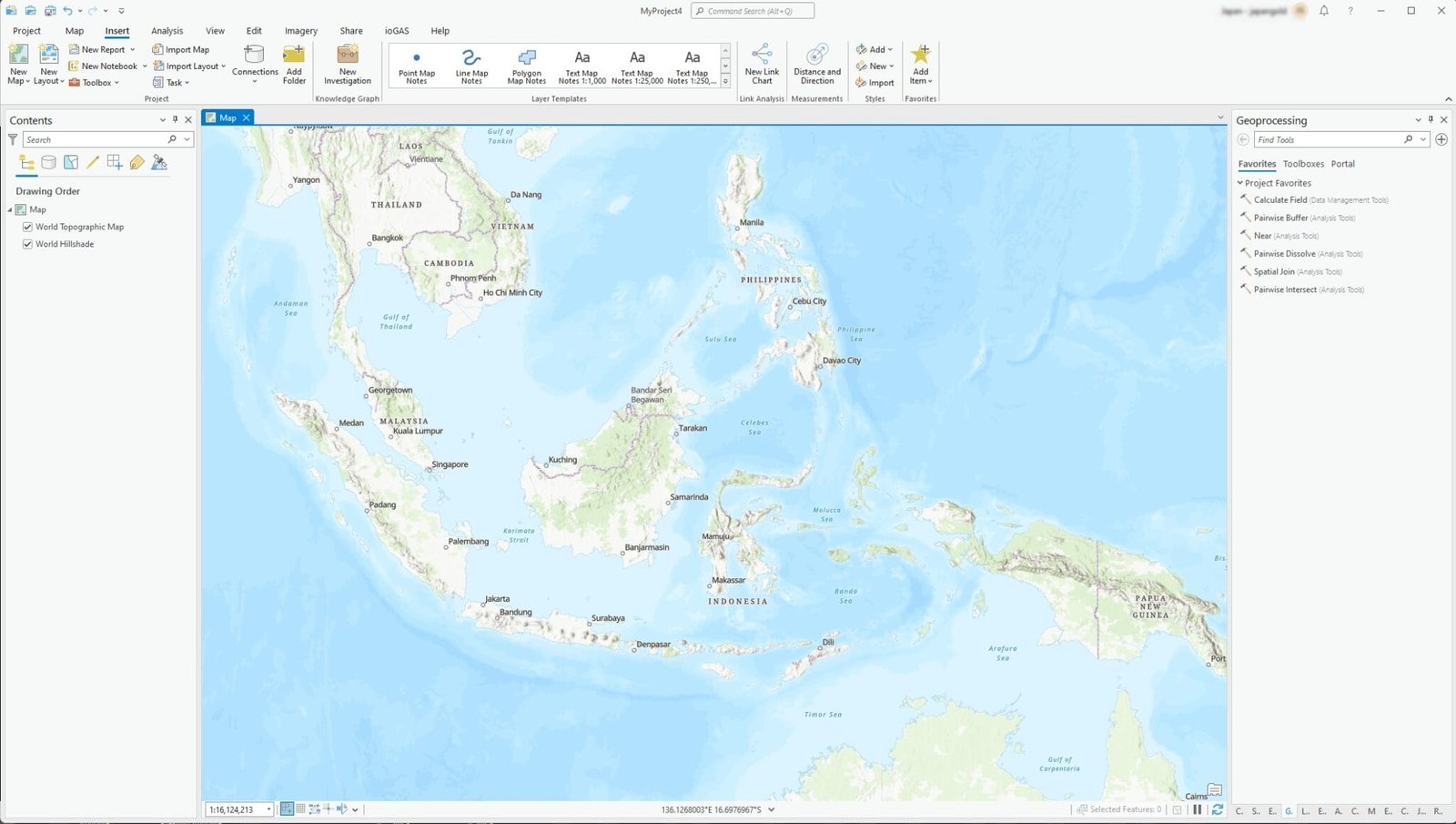Switch to the Imagery ribbon tab
The image size is (1456, 824).
[300, 30]
